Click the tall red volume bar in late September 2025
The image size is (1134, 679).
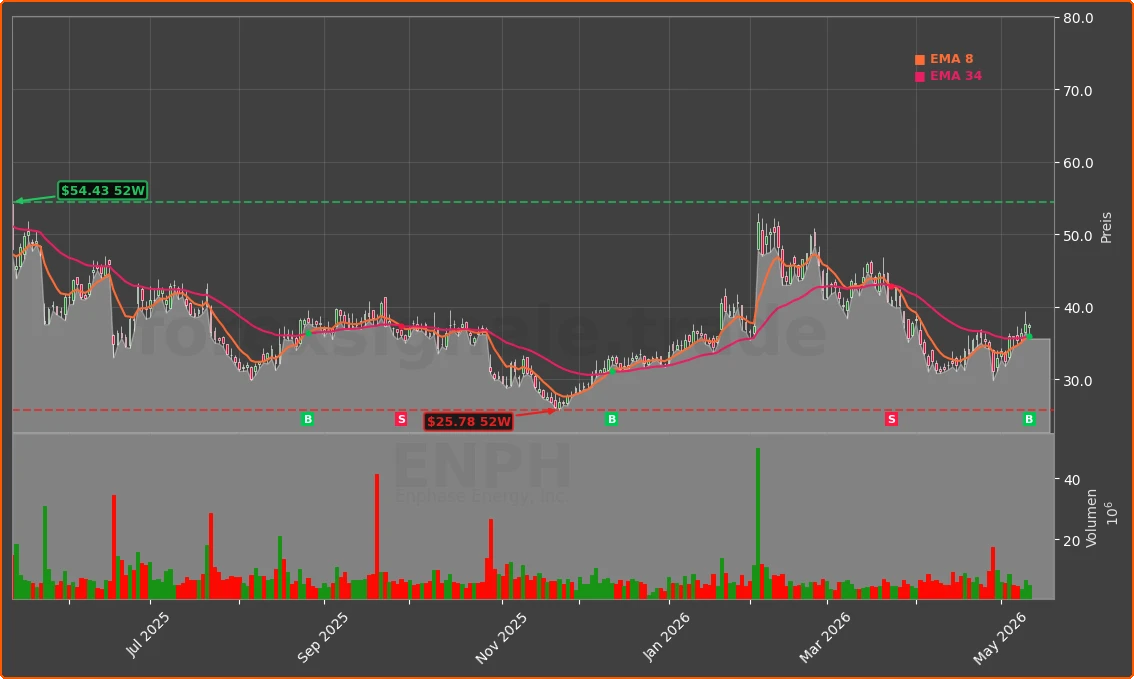(x=377, y=537)
